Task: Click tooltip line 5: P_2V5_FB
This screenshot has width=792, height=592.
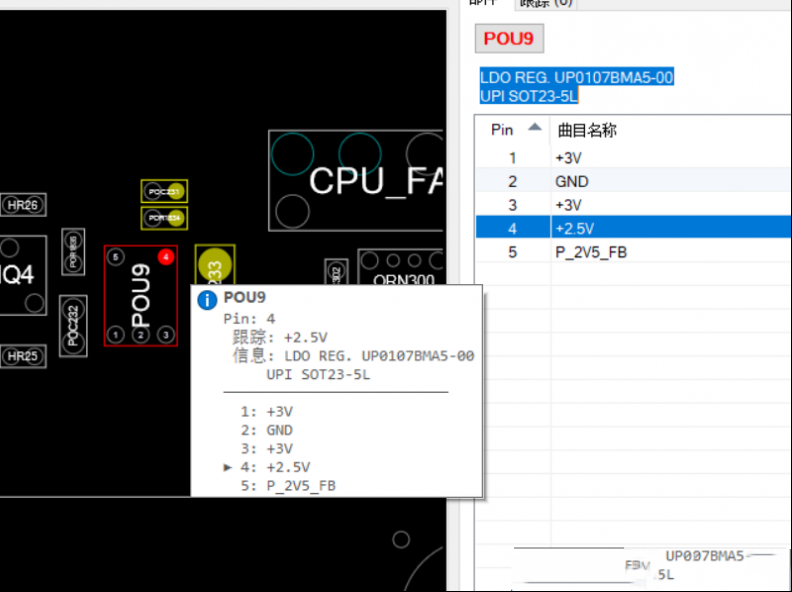Action: [x=288, y=485]
